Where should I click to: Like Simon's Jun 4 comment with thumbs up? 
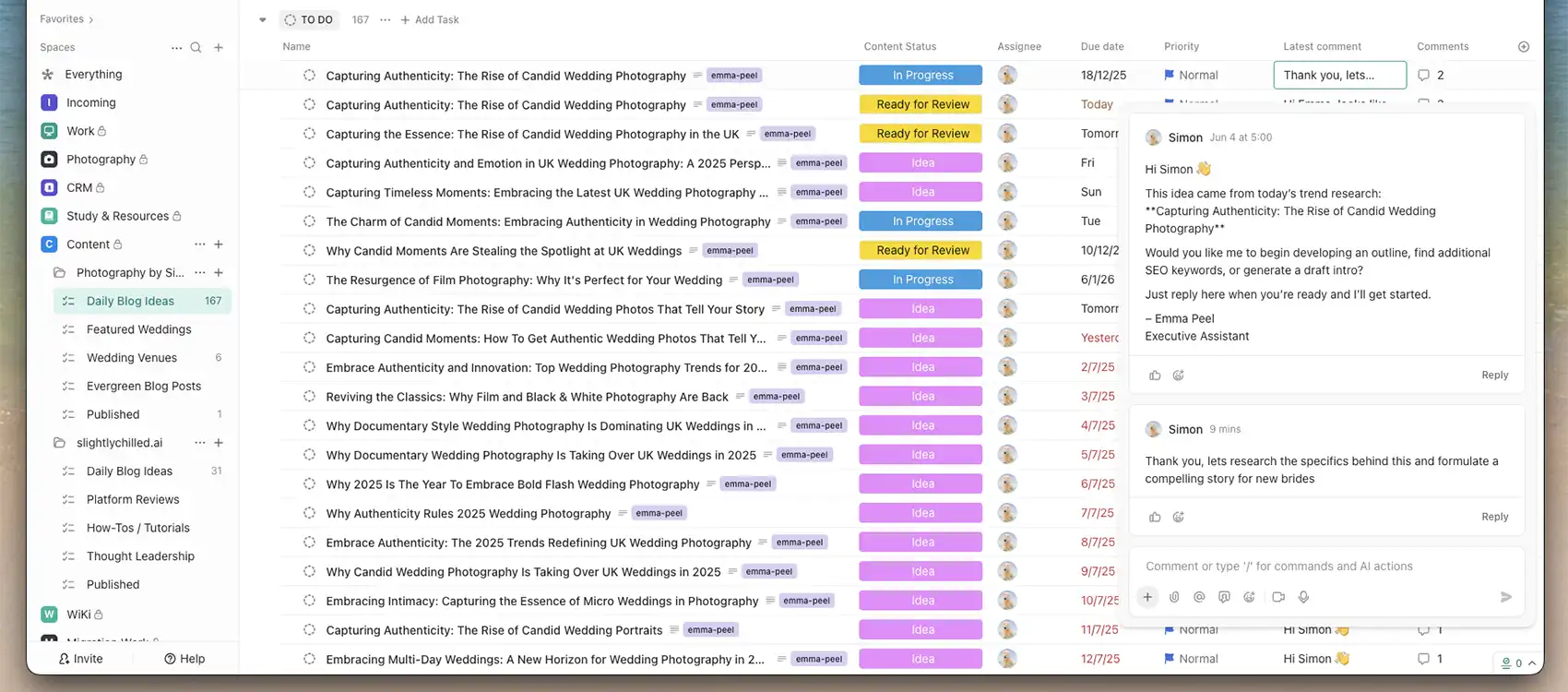click(1155, 376)
